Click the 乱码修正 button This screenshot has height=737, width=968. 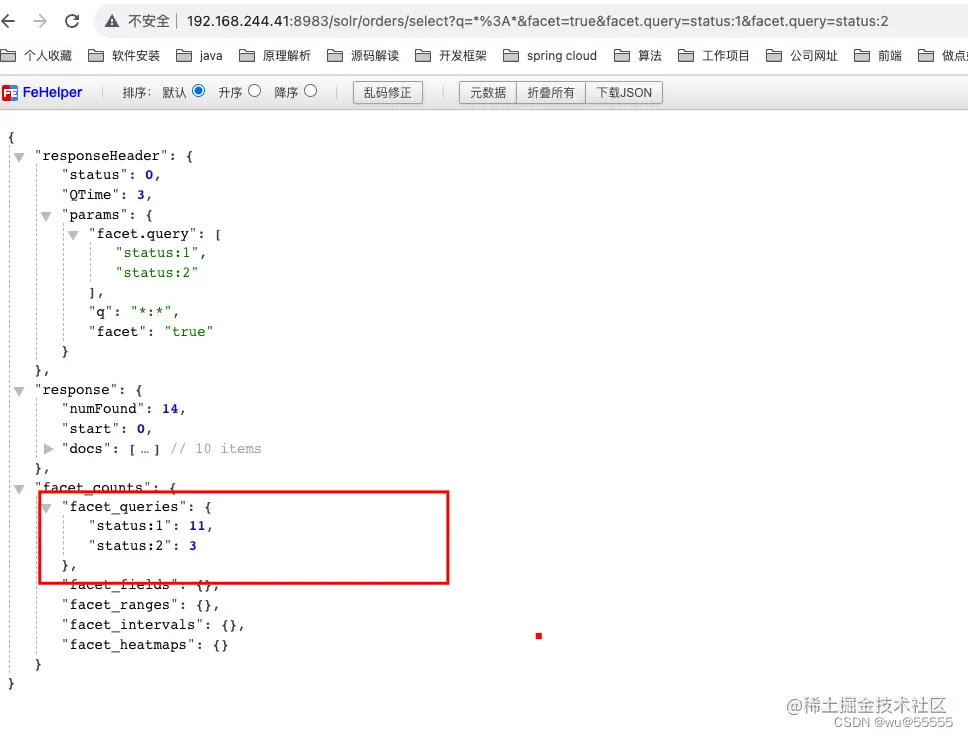tap(388, 93)
